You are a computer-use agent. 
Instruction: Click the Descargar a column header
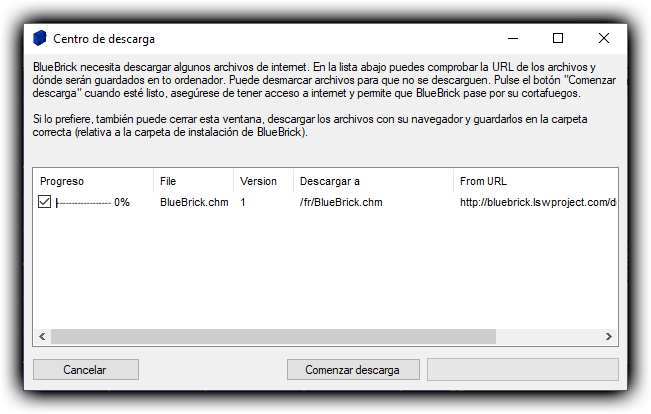pos(373,181)
